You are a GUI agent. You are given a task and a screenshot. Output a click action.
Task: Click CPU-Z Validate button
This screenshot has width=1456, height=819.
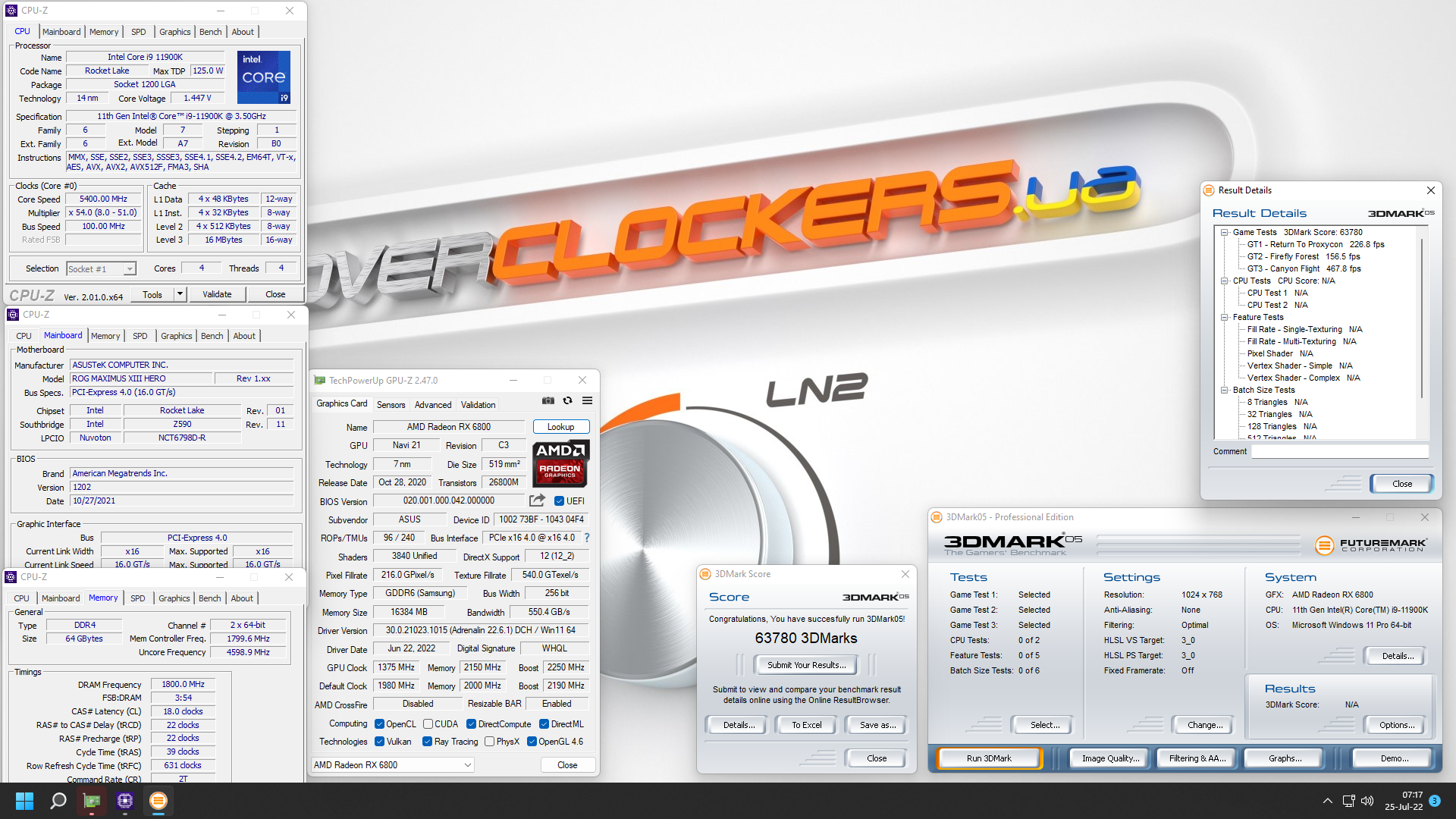pos(217,294)
